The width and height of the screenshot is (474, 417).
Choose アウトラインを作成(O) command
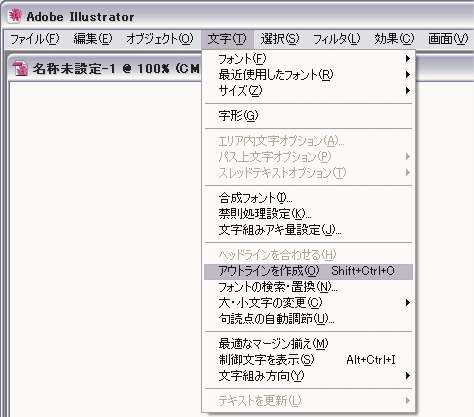point(308,271)
